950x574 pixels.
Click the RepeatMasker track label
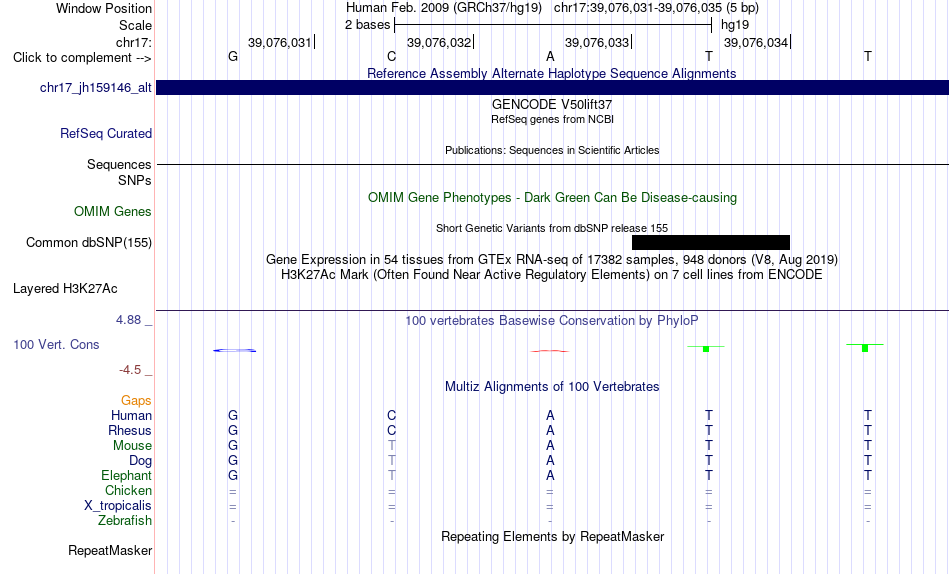pyautogui.click(x=110, y=550)
